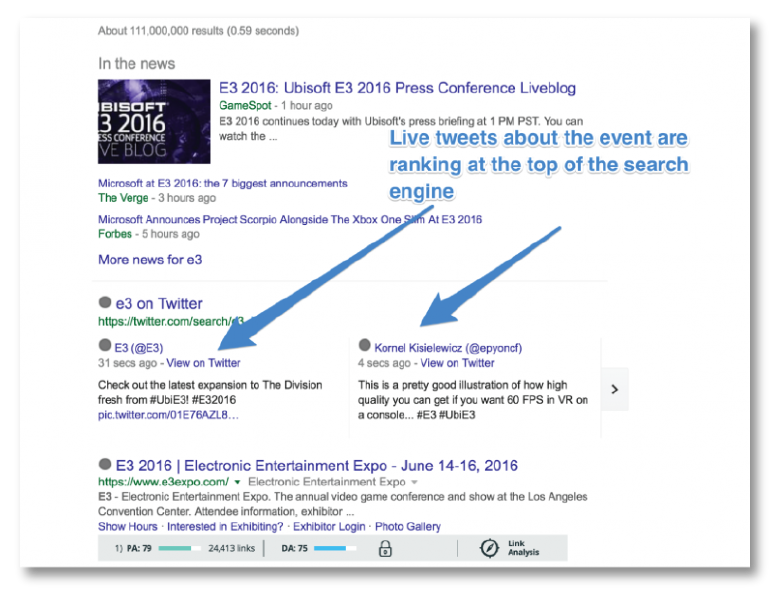Click the Forbes source name
This screenshot has height=596, width=770.
115,234
